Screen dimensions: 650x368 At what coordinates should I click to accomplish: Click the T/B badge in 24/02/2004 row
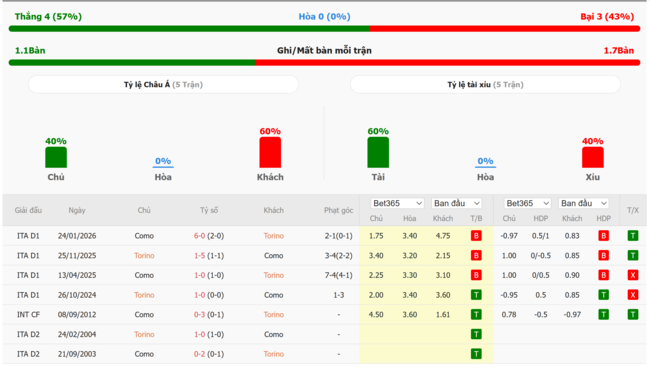click(476, 334)
